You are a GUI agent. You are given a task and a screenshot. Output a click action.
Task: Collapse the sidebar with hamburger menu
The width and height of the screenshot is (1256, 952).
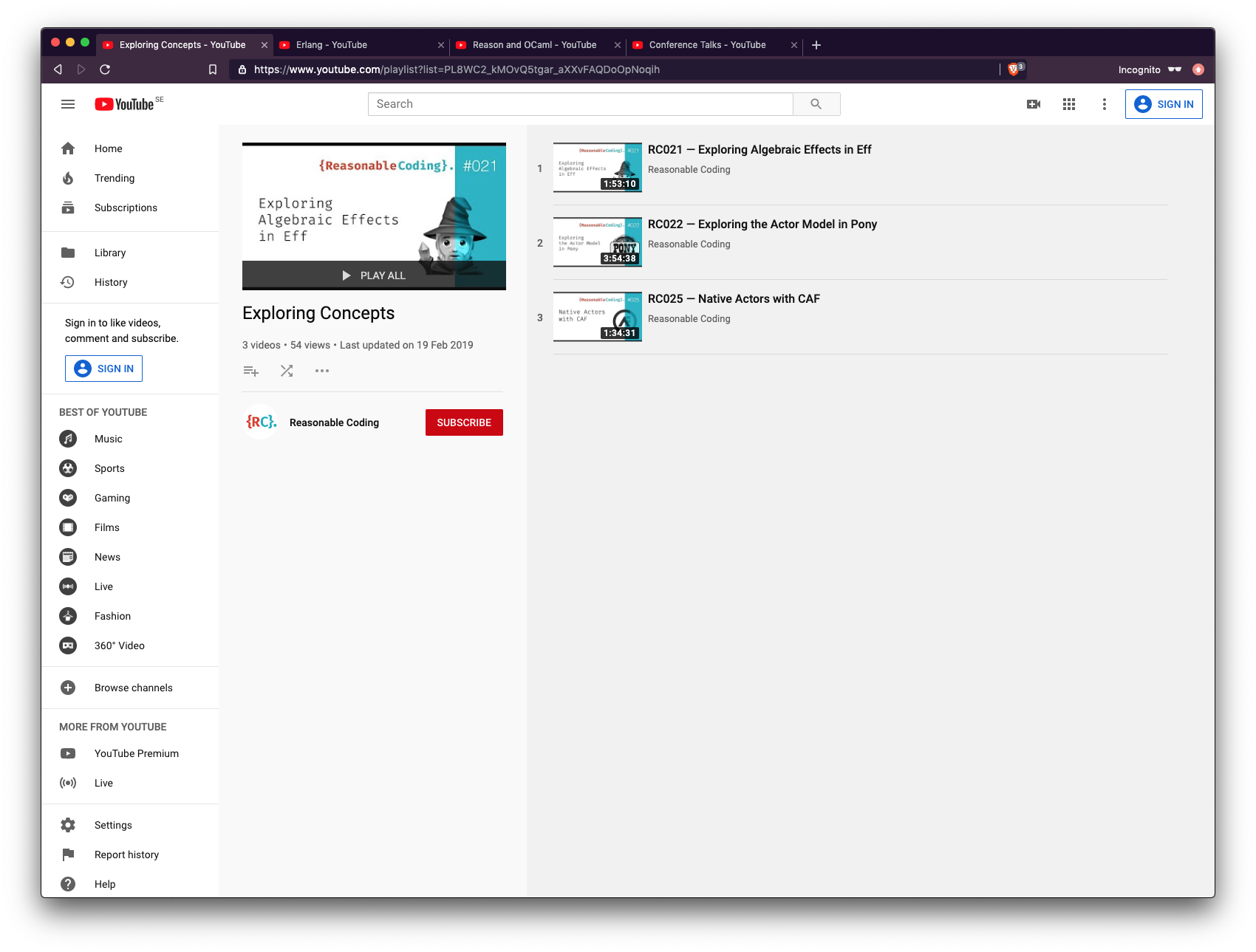(x=67, y=103)
